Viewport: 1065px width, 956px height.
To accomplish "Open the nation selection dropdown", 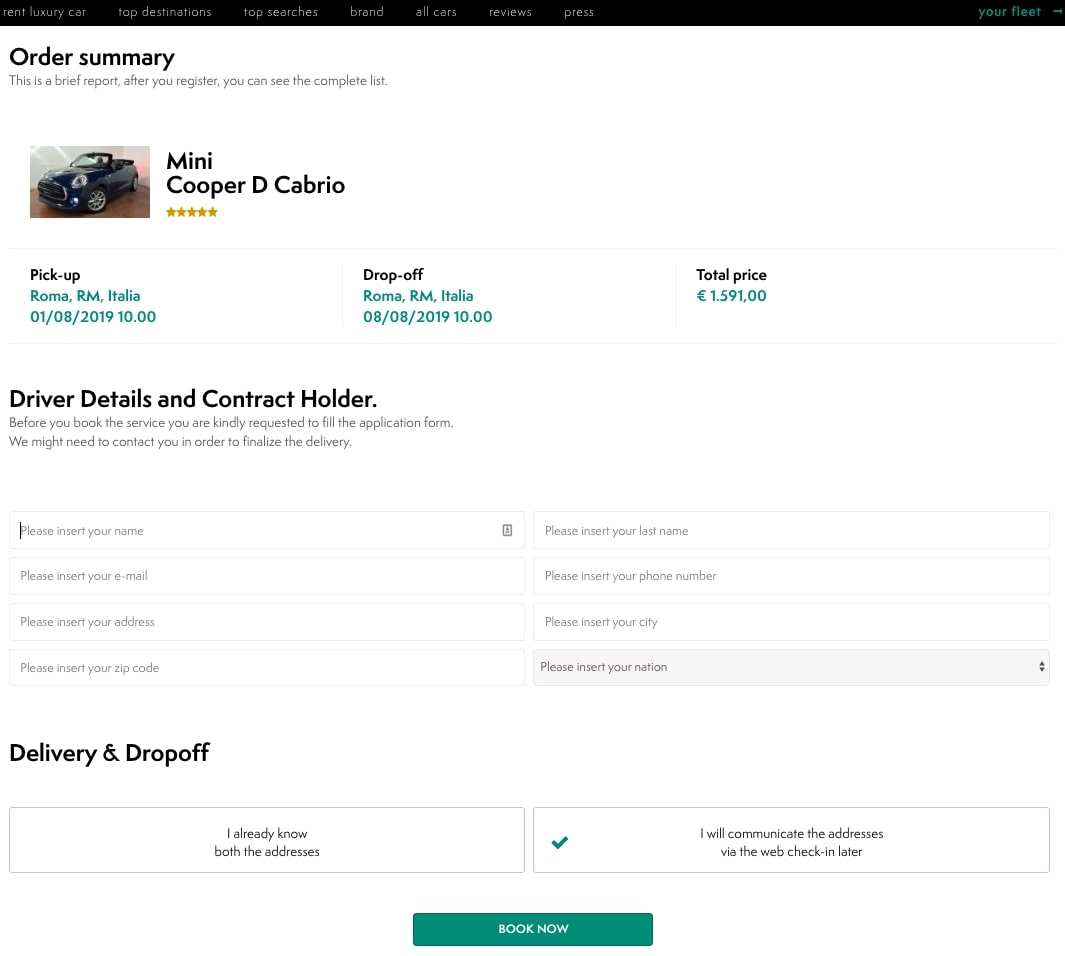I will coord(790,667).
